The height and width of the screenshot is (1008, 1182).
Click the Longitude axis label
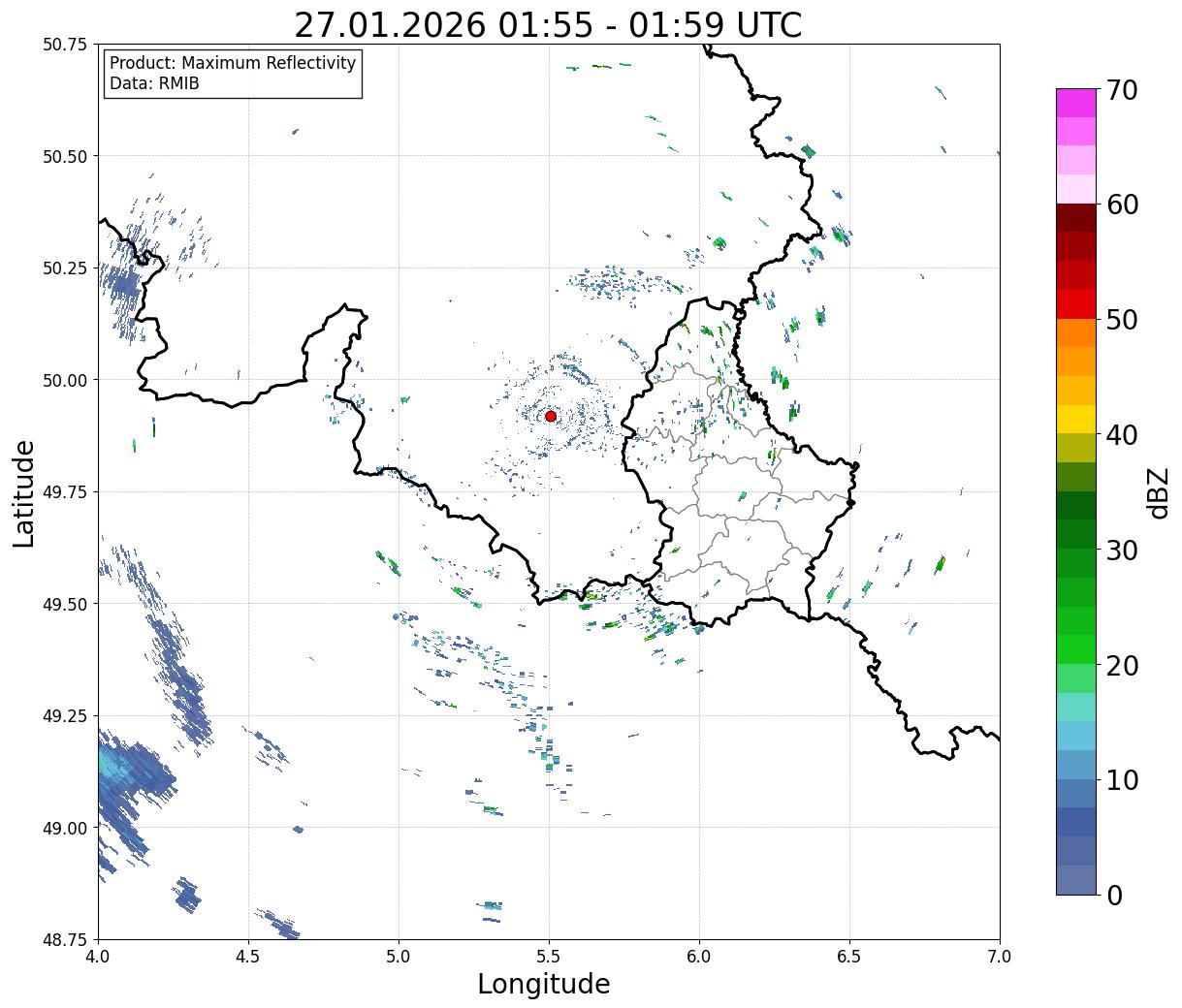click(x=544, y=984)
